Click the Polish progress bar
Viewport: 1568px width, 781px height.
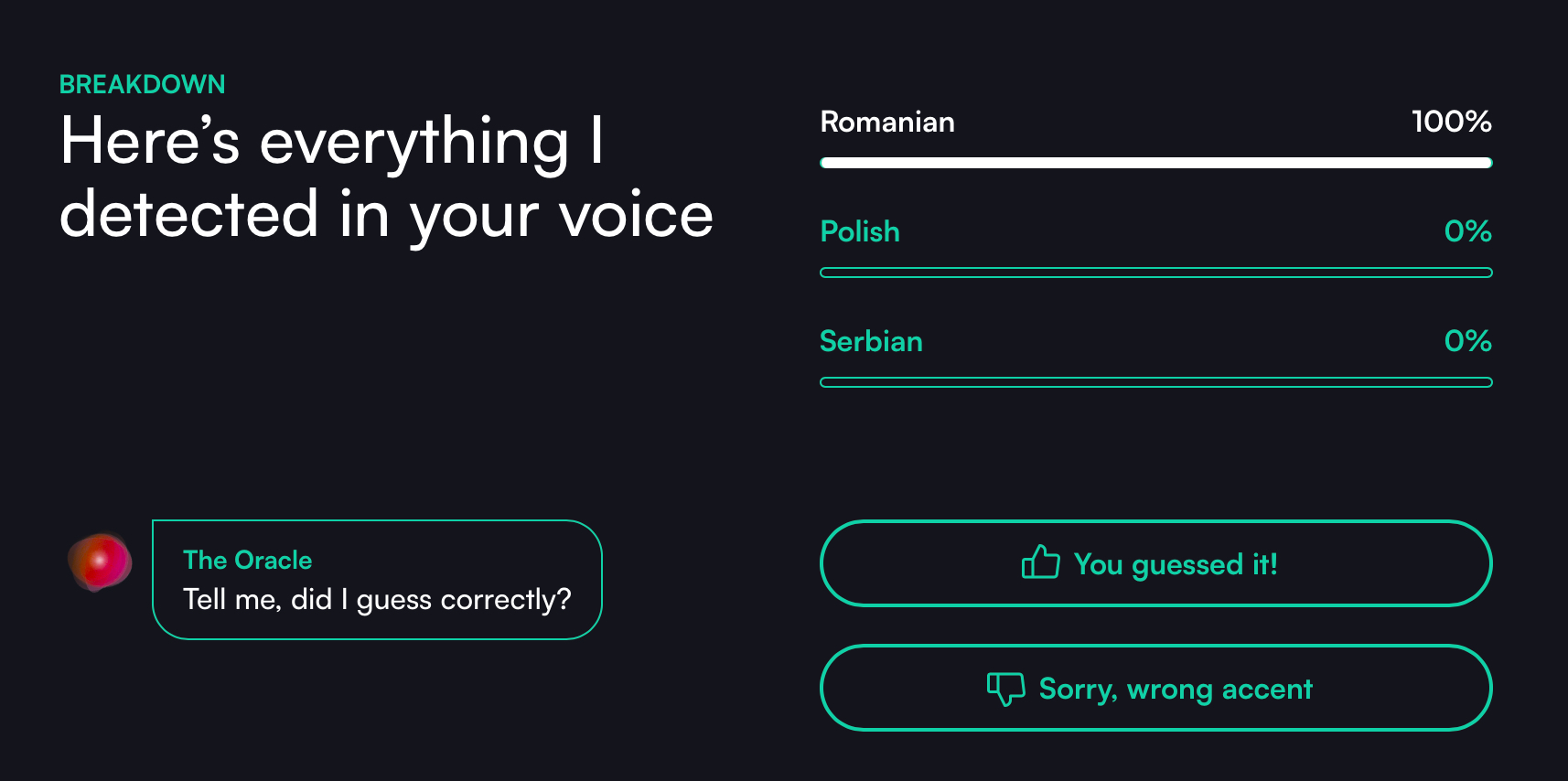coord(1155,273)
